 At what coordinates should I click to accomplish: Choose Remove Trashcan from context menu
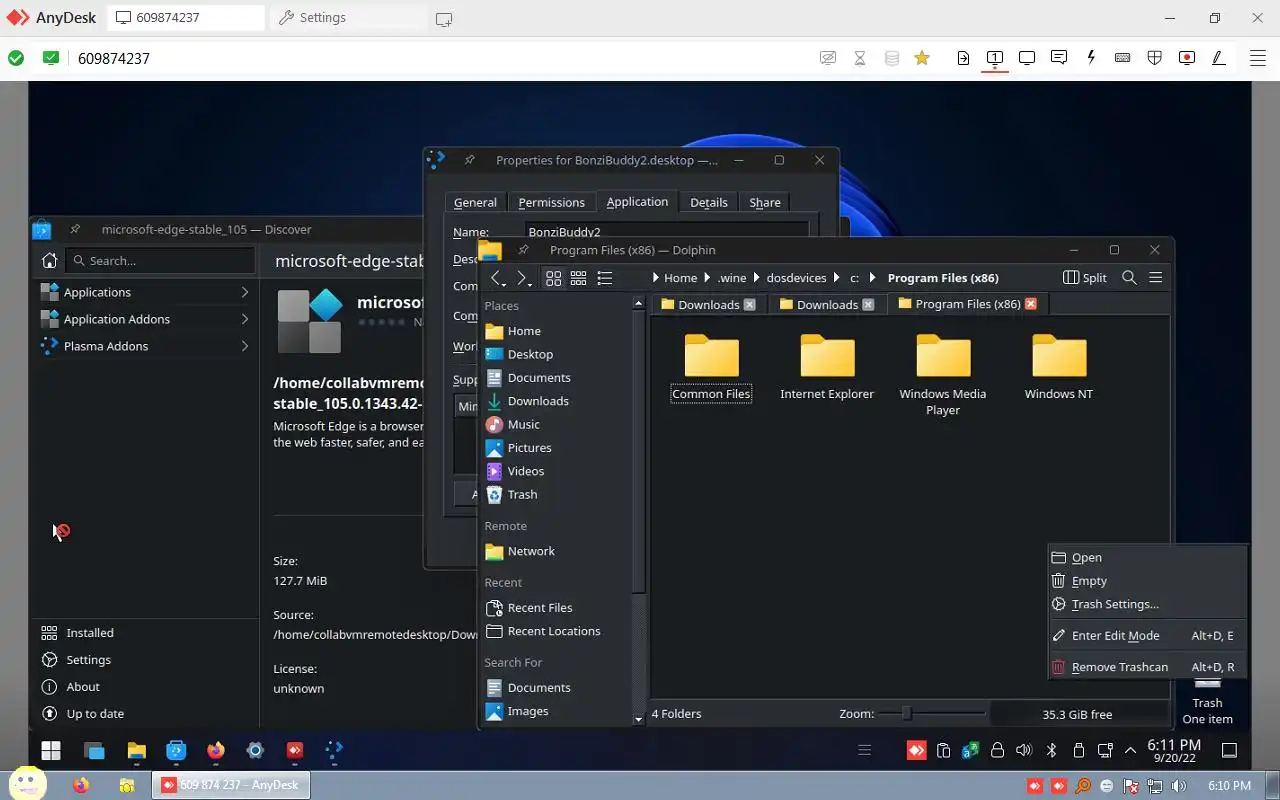(x=1147, y=667)
